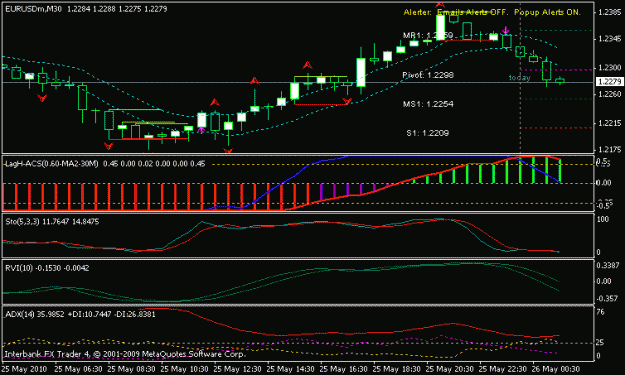Click the 25 May 18:30 time label

coord(397,369)
